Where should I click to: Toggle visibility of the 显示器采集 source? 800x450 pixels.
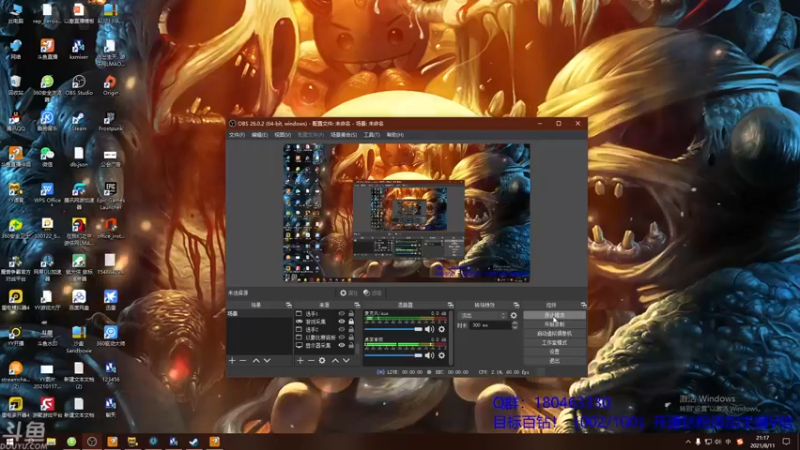pyautogui.click(x=342, y=345)
